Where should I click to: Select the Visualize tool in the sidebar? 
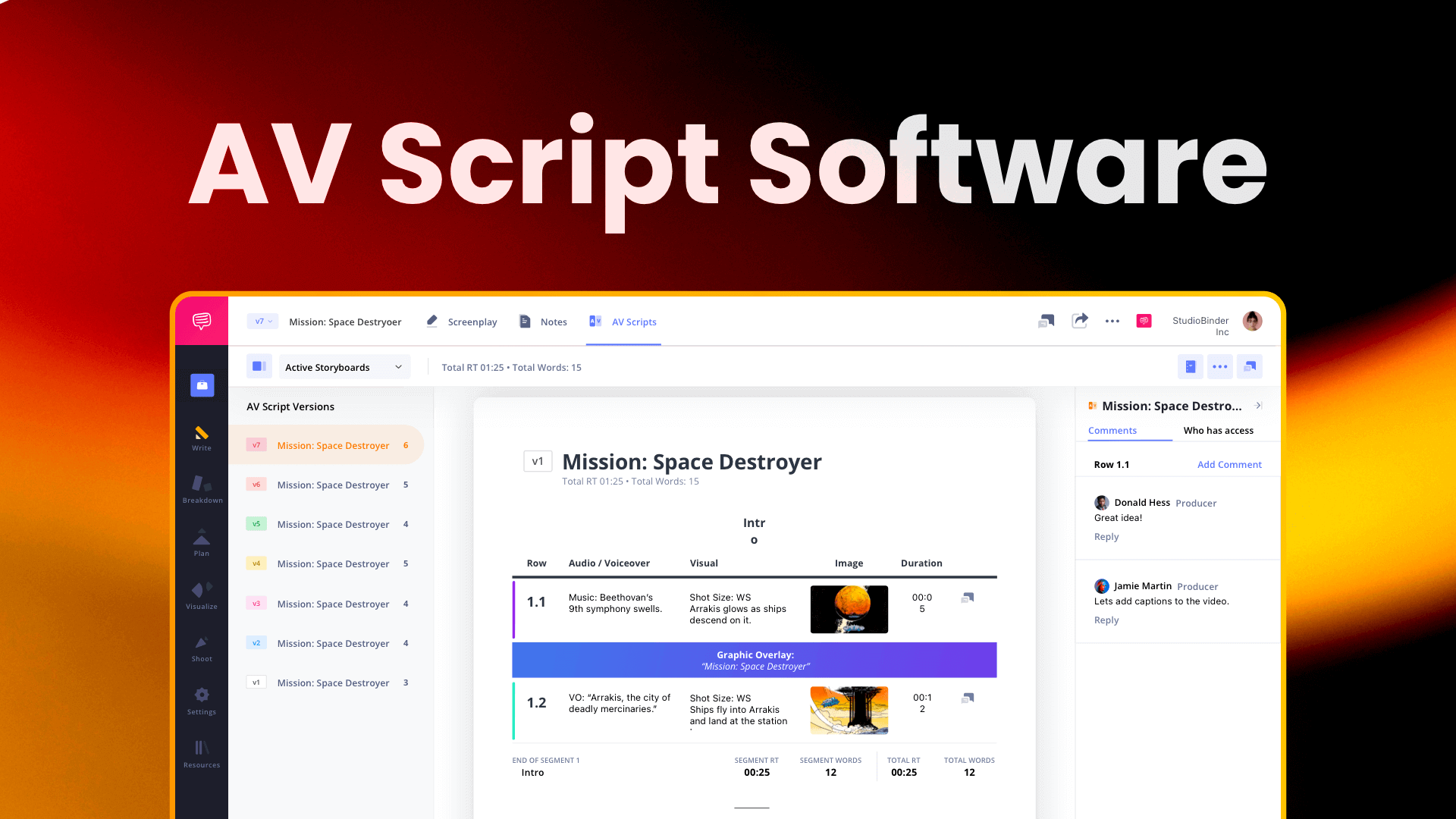click(201, 596)
